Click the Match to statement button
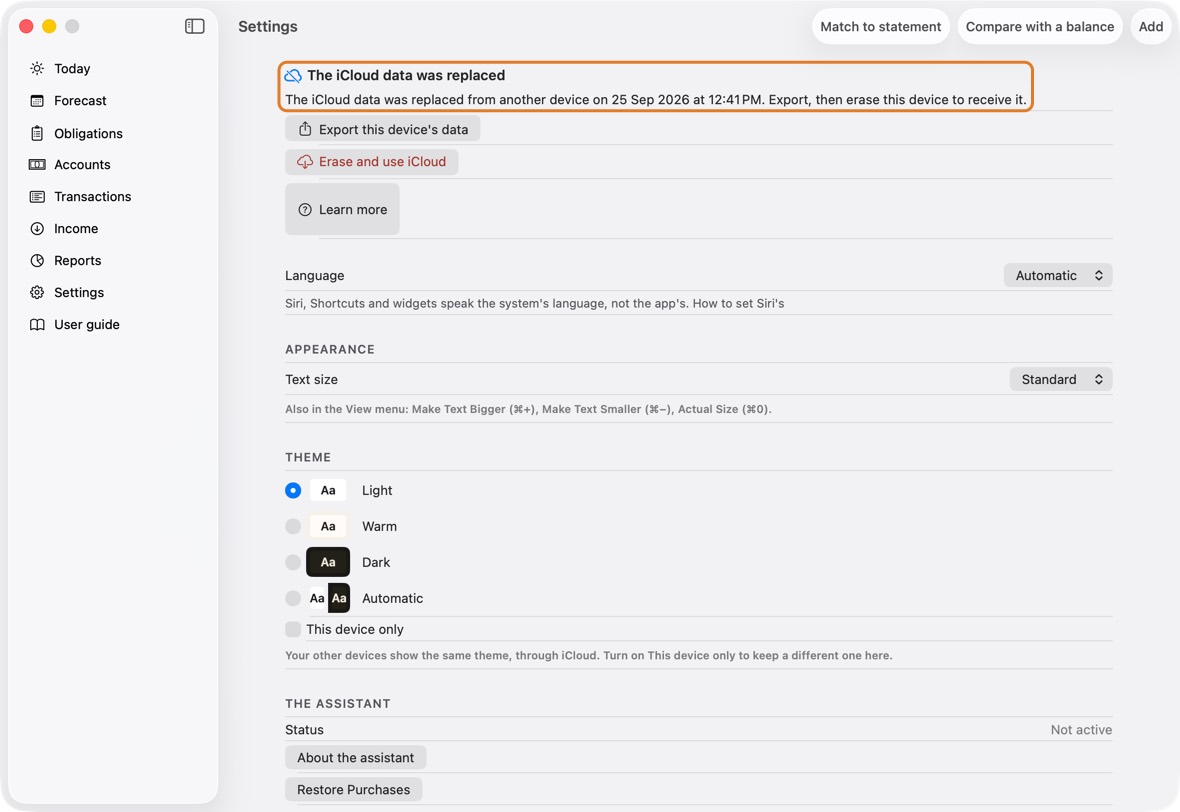Viewport: 1180px width, 812px height. (880, 26)
